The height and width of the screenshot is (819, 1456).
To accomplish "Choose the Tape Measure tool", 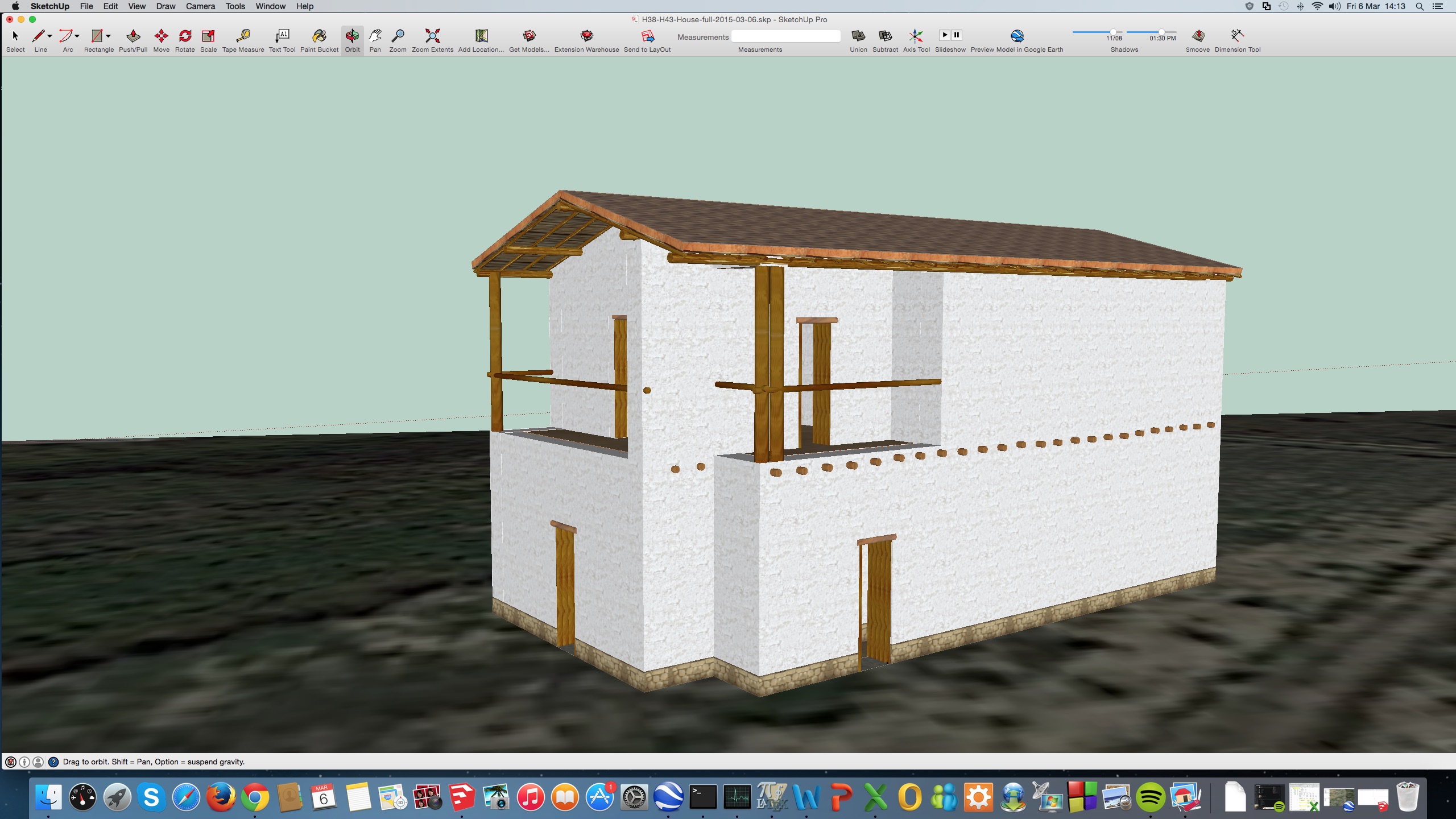I will click(x=243, y=36).
